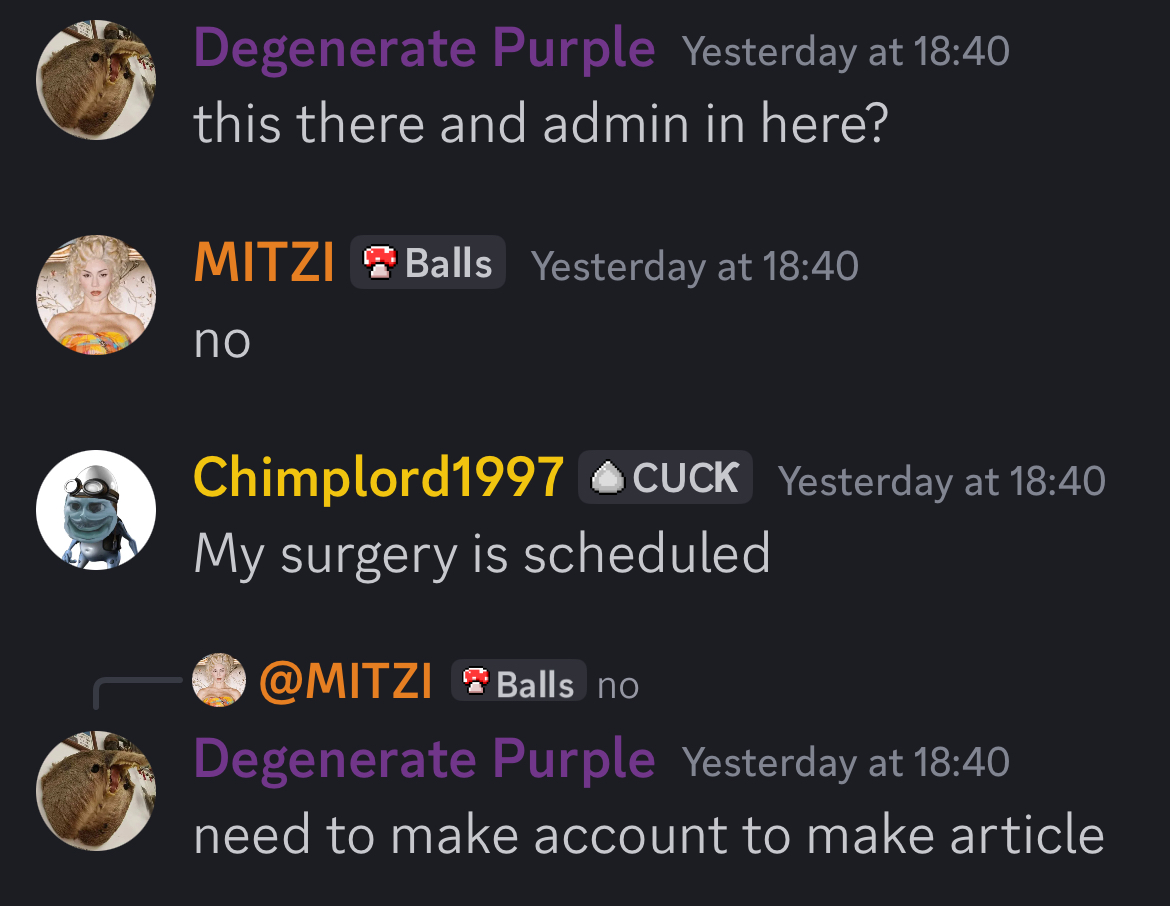The width and height of the screenshot is (1170, 906).
Task: Click the "need to make account to make article" message
Action: (648, 836)
